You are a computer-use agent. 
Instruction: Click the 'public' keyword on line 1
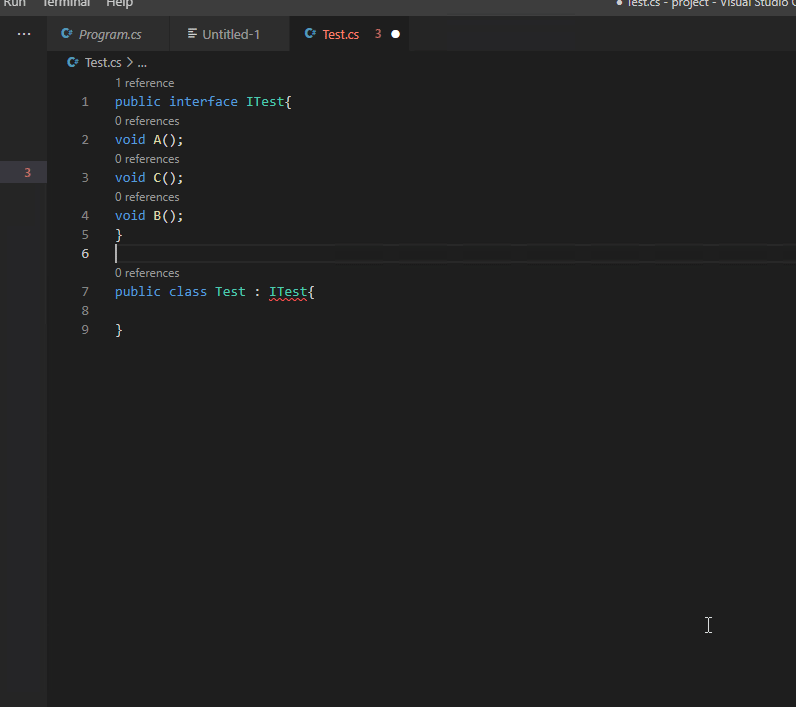tap(138, 102)
